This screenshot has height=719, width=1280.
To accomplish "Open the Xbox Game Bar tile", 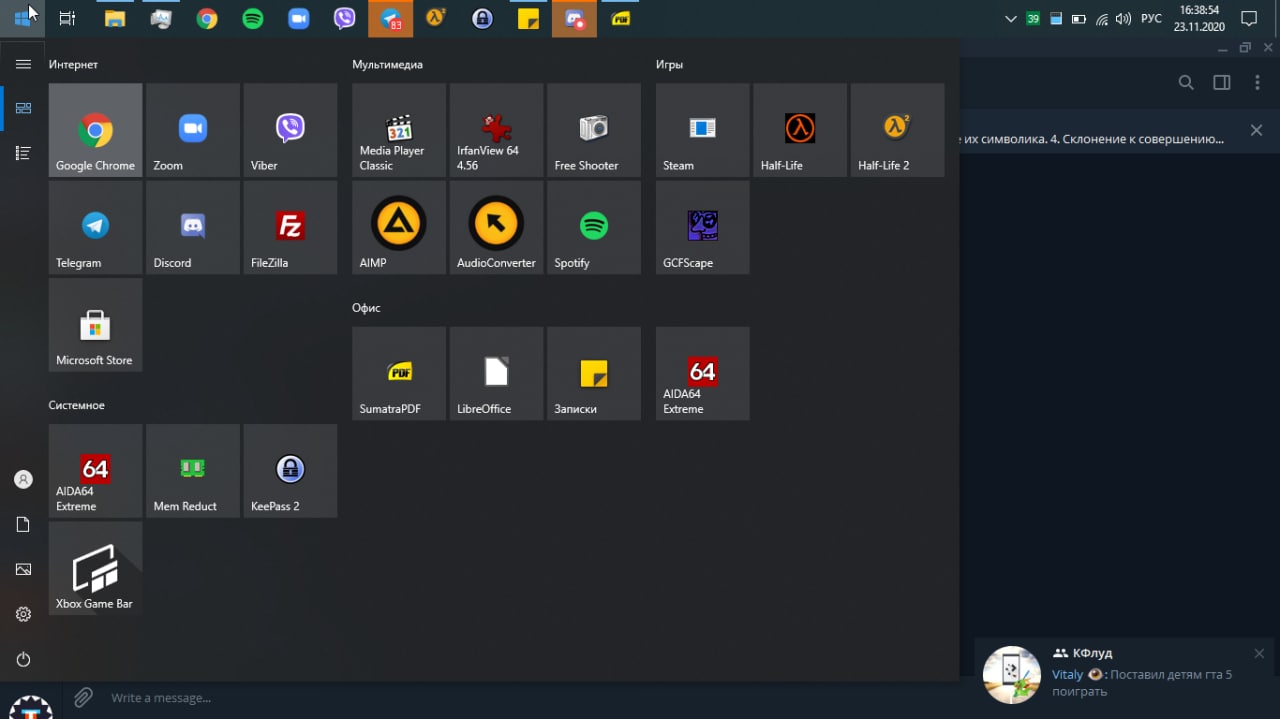I will pos(95,568).
